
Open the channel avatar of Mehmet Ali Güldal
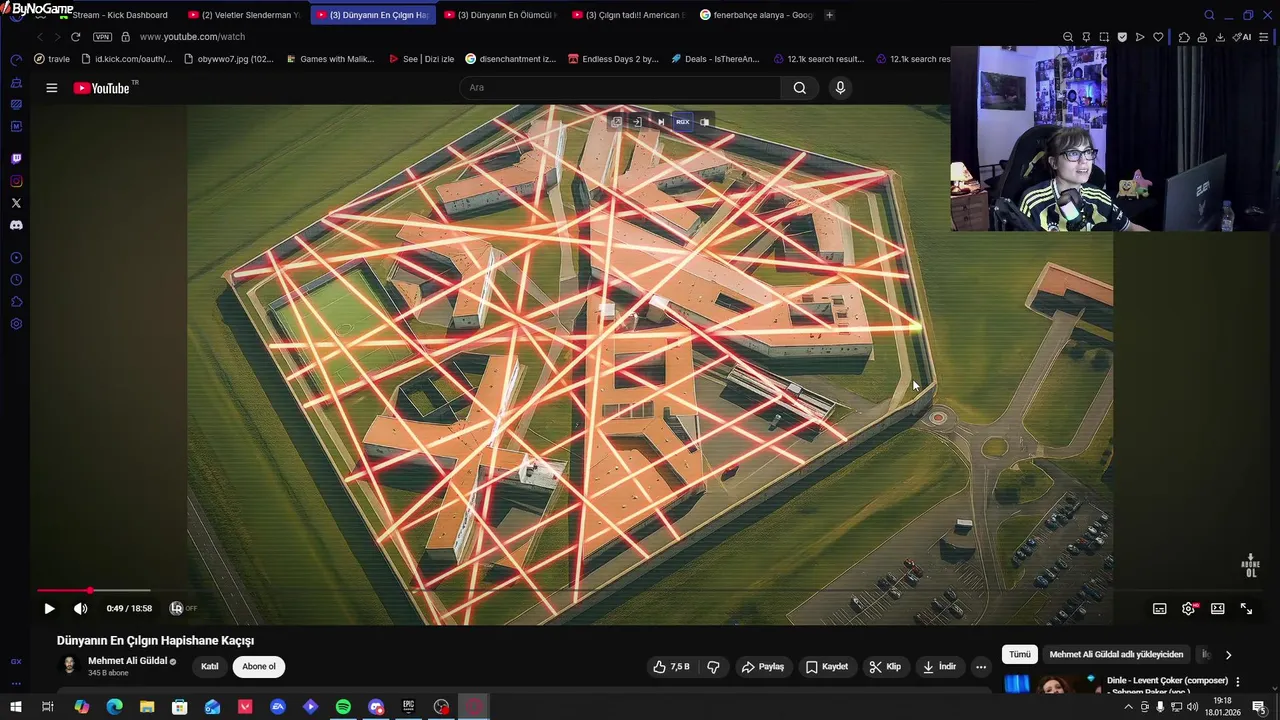pos(70,666)
